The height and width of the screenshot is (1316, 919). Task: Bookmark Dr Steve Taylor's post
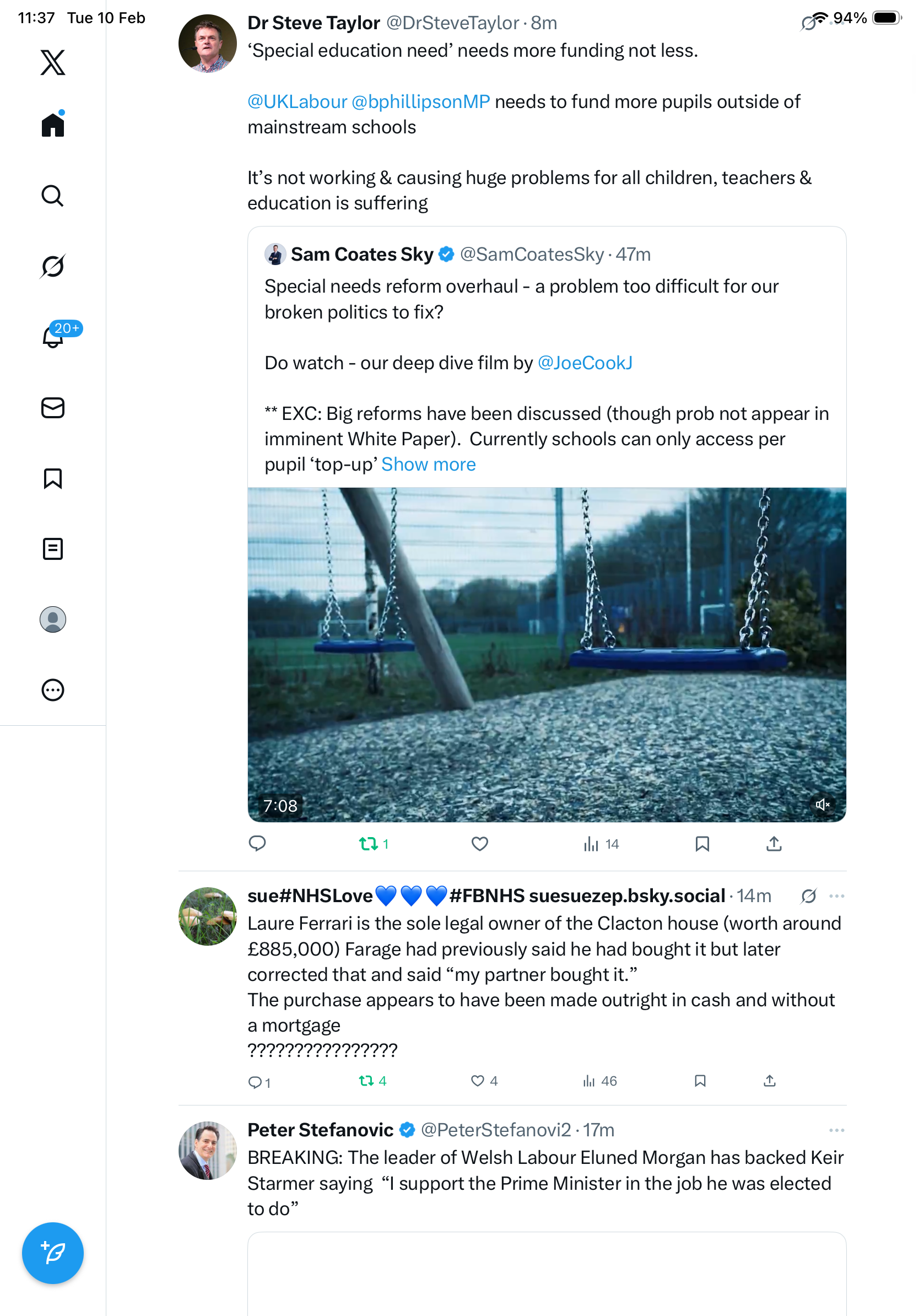702,844
